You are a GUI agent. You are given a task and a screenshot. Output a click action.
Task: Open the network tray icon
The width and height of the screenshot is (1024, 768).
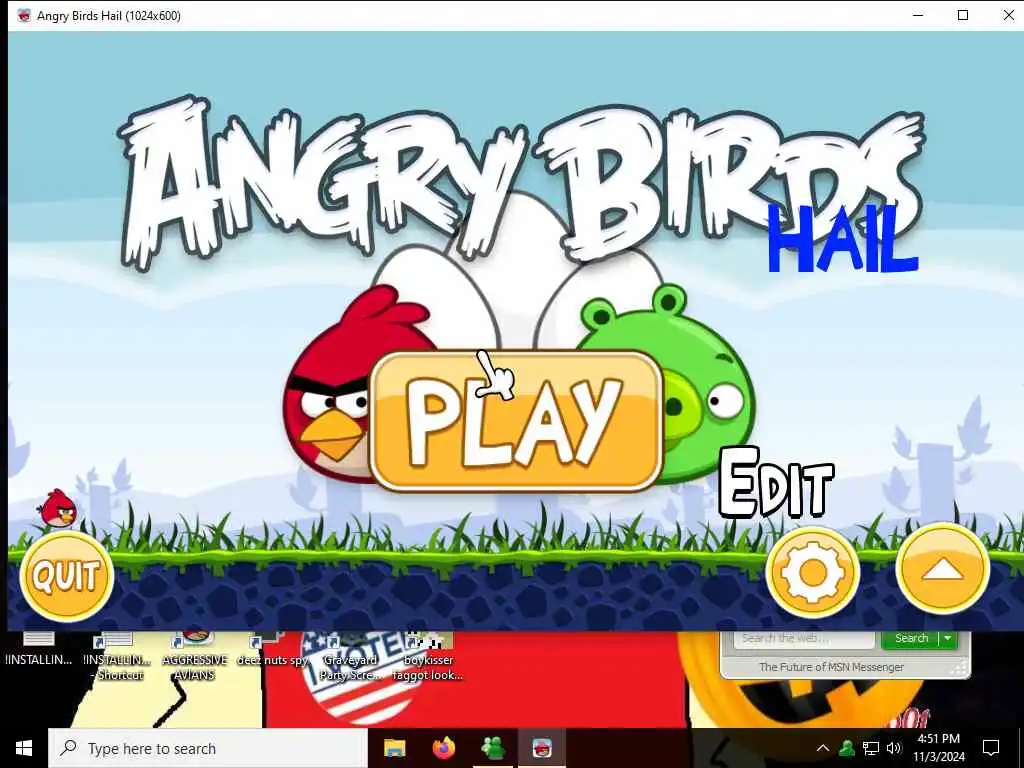[871, 748]
